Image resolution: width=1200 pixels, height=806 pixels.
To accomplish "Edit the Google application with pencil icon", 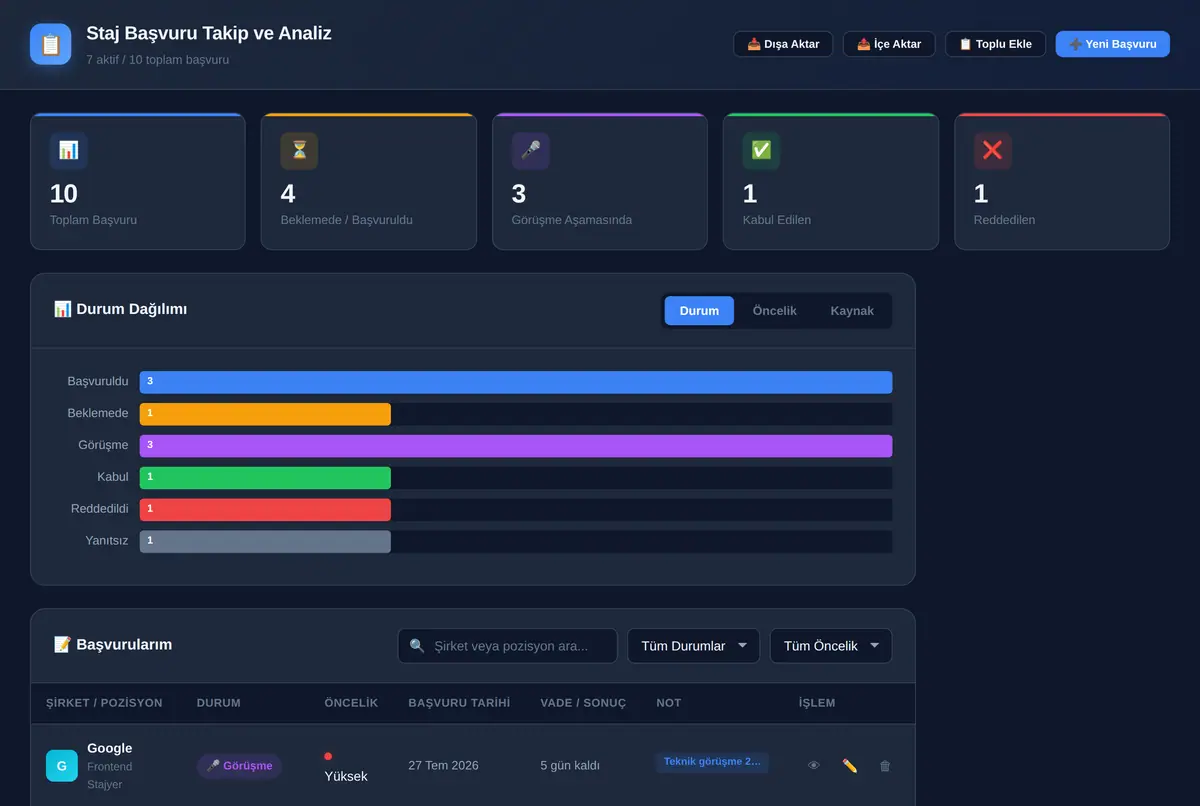I will tap(850, 766).
